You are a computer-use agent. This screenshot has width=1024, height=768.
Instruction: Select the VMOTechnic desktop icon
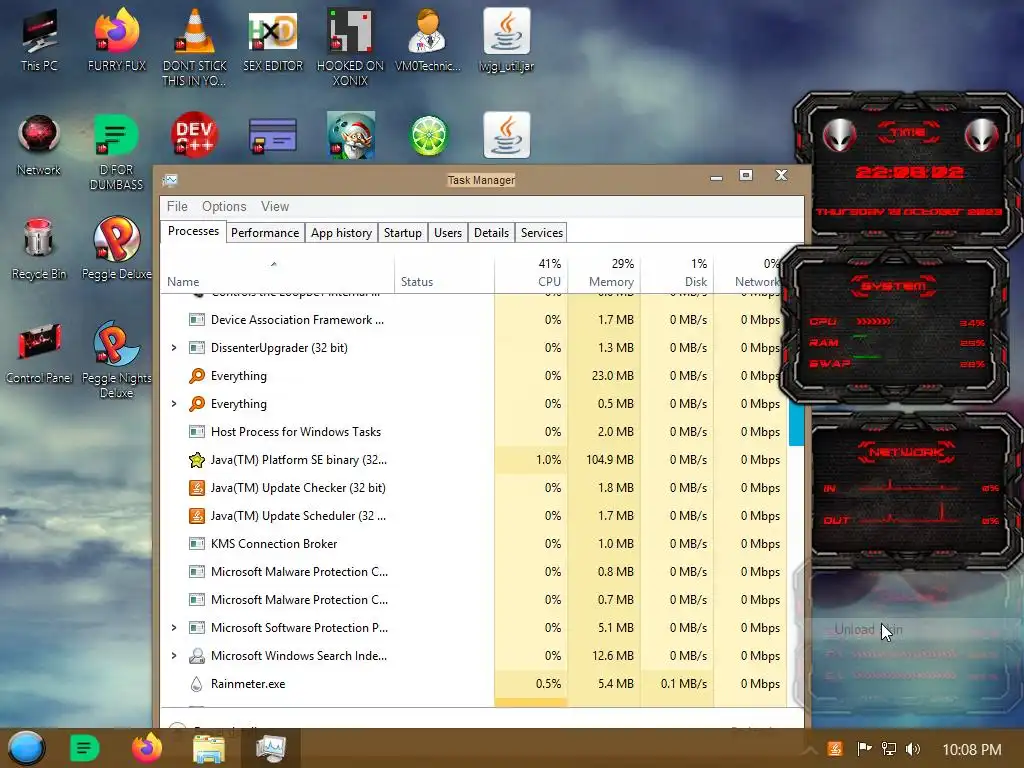coord(428,40)
